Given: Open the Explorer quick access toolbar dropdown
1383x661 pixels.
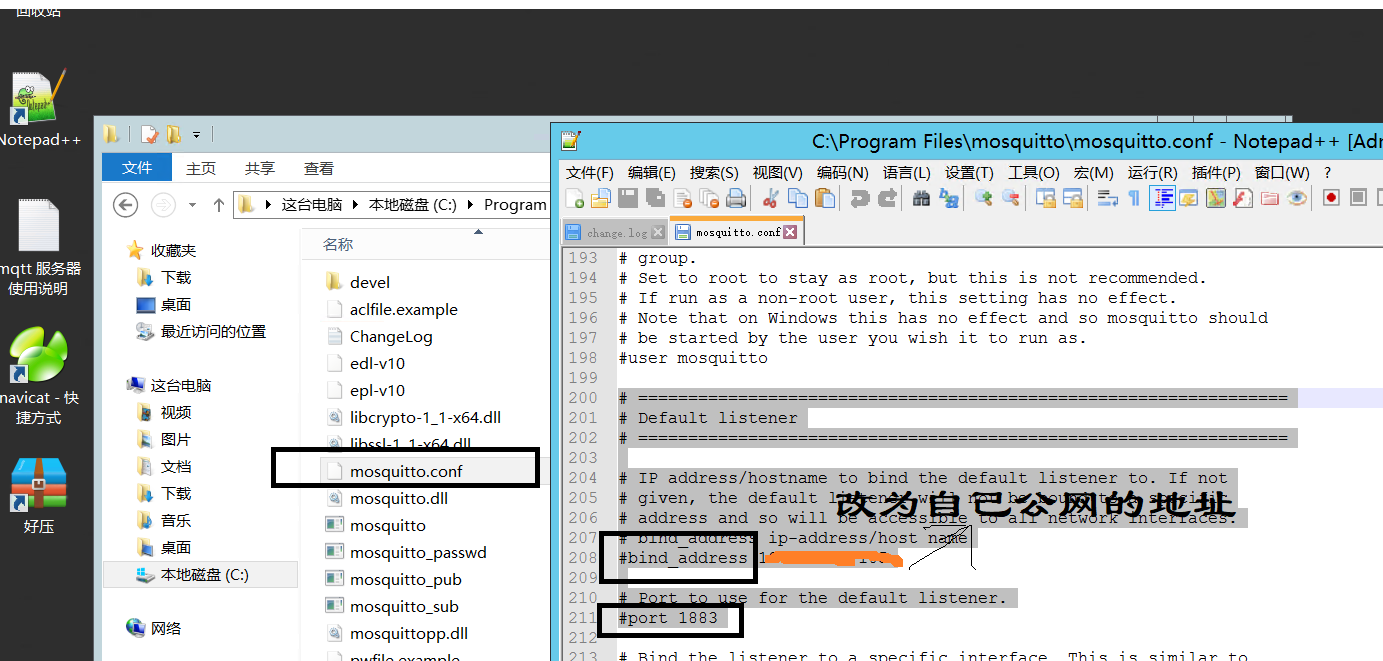Looking at the screenshot, I should 196,134.
